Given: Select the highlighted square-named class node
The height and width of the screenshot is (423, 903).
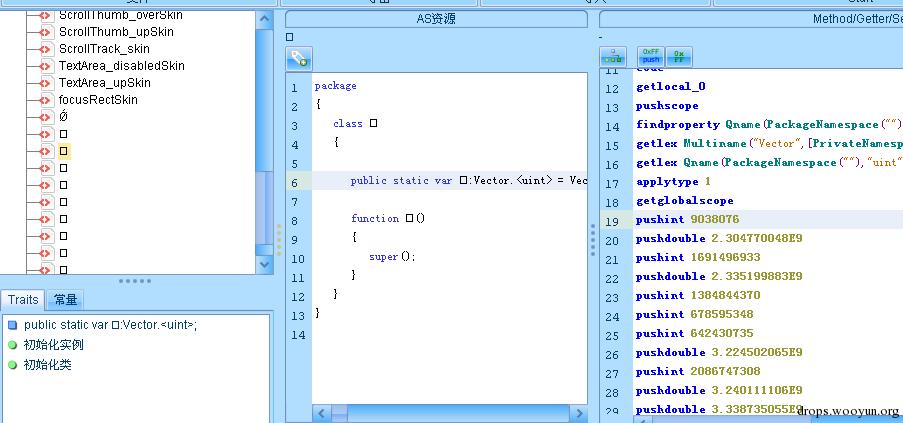Looking at the screenshot, I should (63, 151).
